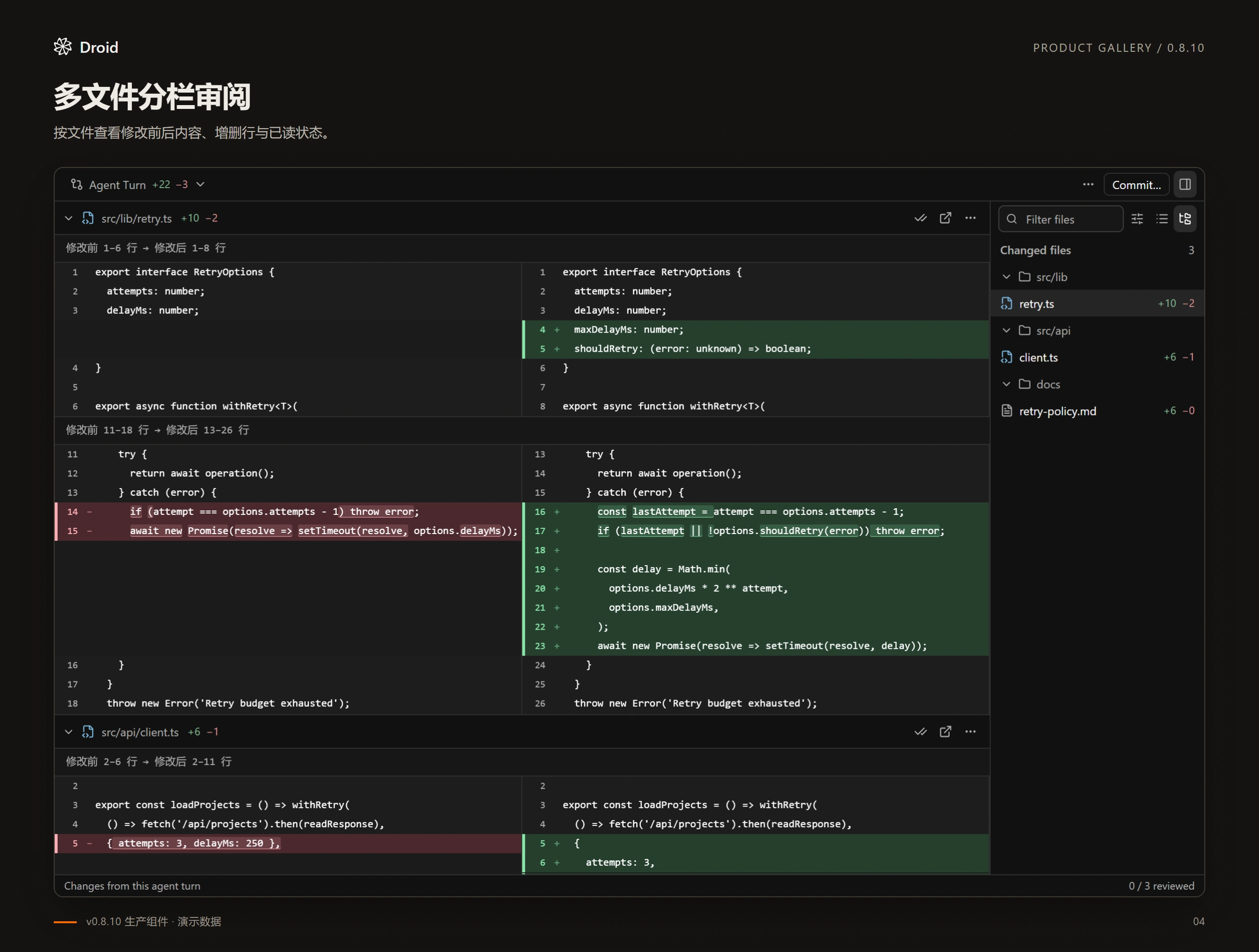
Task: Click the Commit... button
Action: (x=1136, y=184)
